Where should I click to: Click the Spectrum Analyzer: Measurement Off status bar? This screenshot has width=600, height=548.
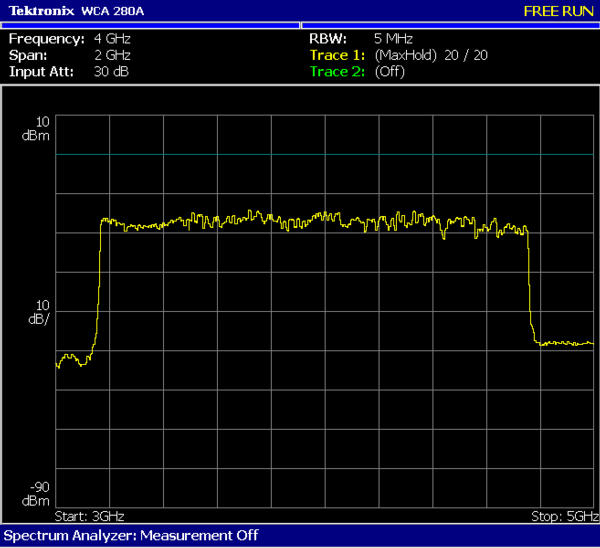coord(132,536)
